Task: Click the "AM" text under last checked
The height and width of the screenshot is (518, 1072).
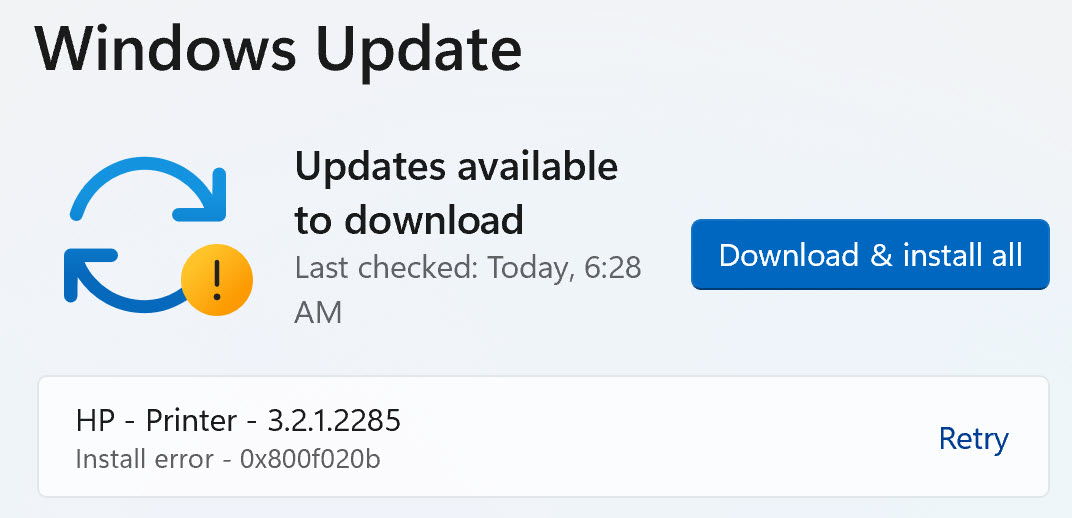Action: coord(318,313)
